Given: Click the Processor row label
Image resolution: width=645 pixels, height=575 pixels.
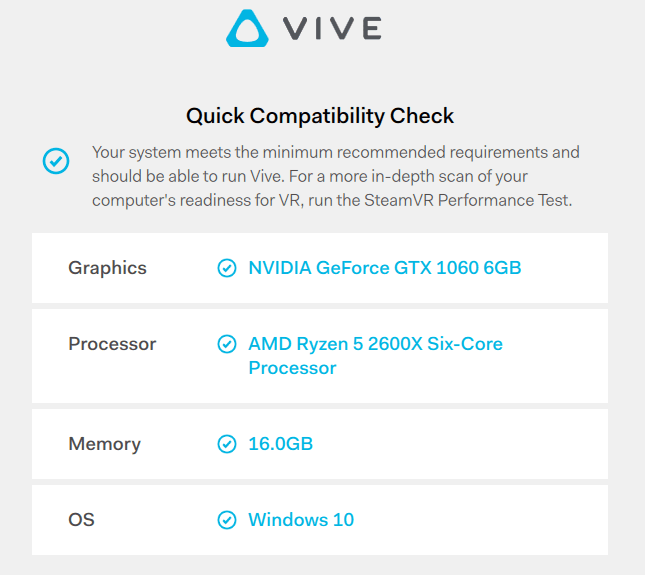Looking at the screenshot, I should click(112, 344).
